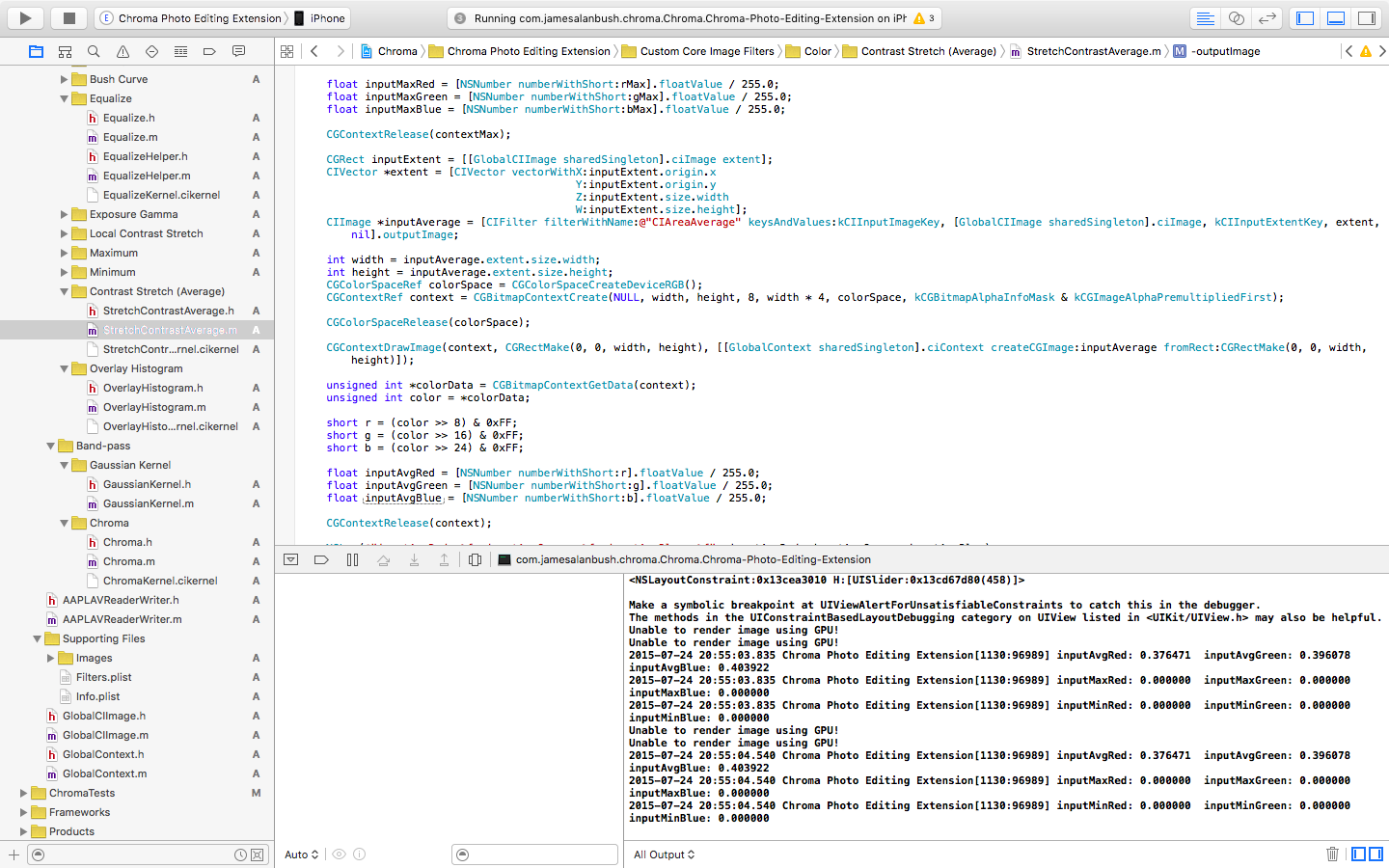Open the debug view hierarchy

pyautogui.click(x=475, y=559)
